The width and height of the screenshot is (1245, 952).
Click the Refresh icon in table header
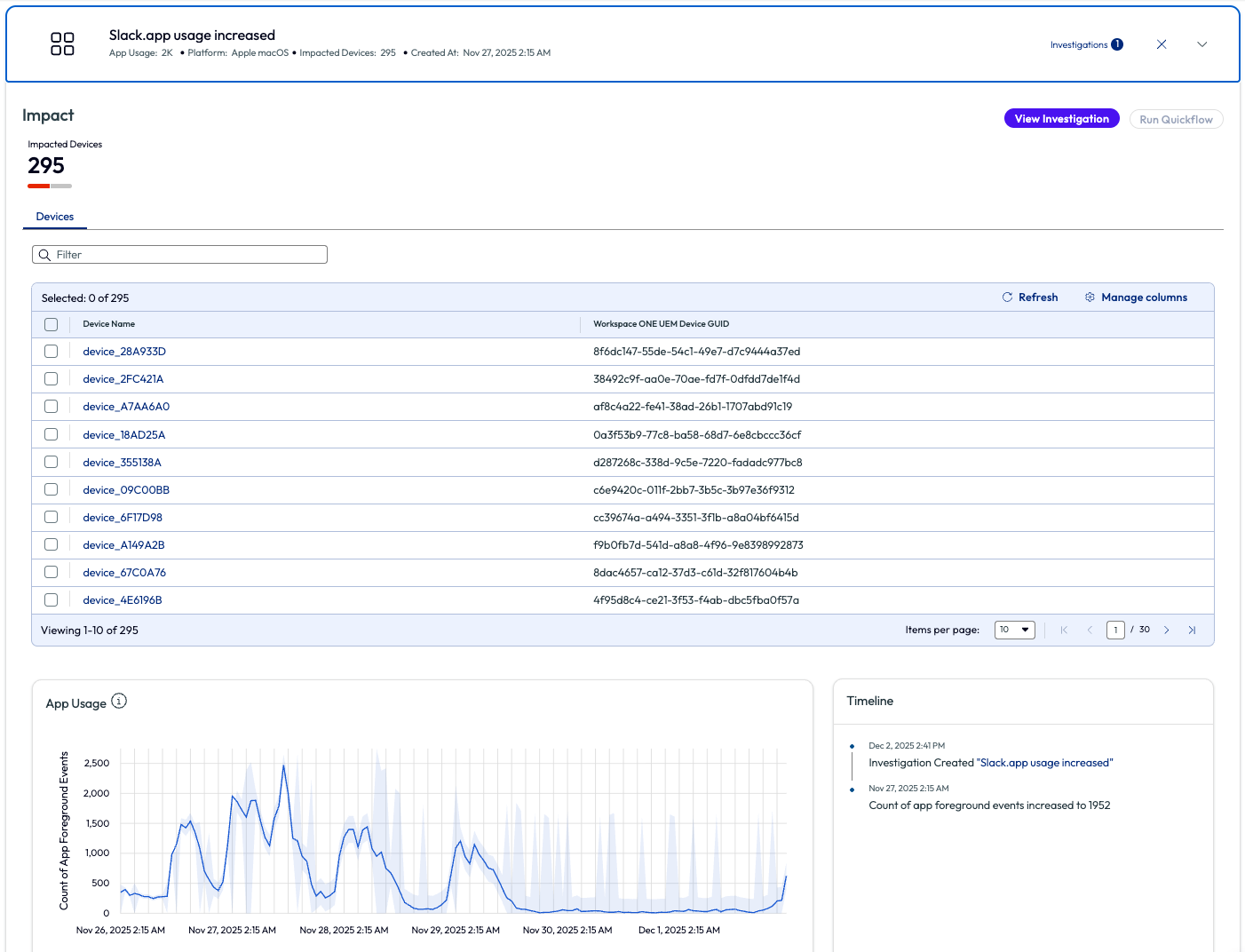tap(1007, 297)
